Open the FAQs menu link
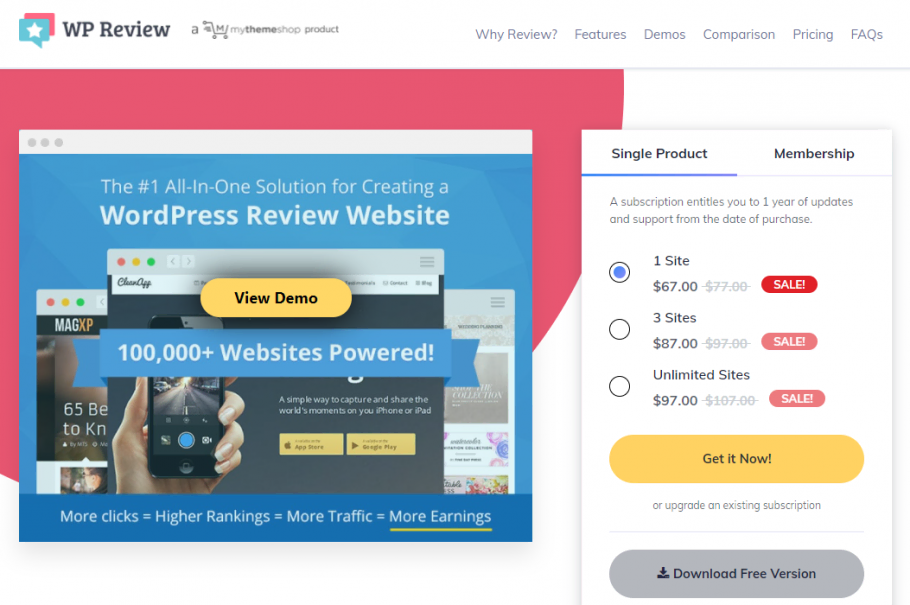This screenshot has width=910, height=605. pos(866,34)
